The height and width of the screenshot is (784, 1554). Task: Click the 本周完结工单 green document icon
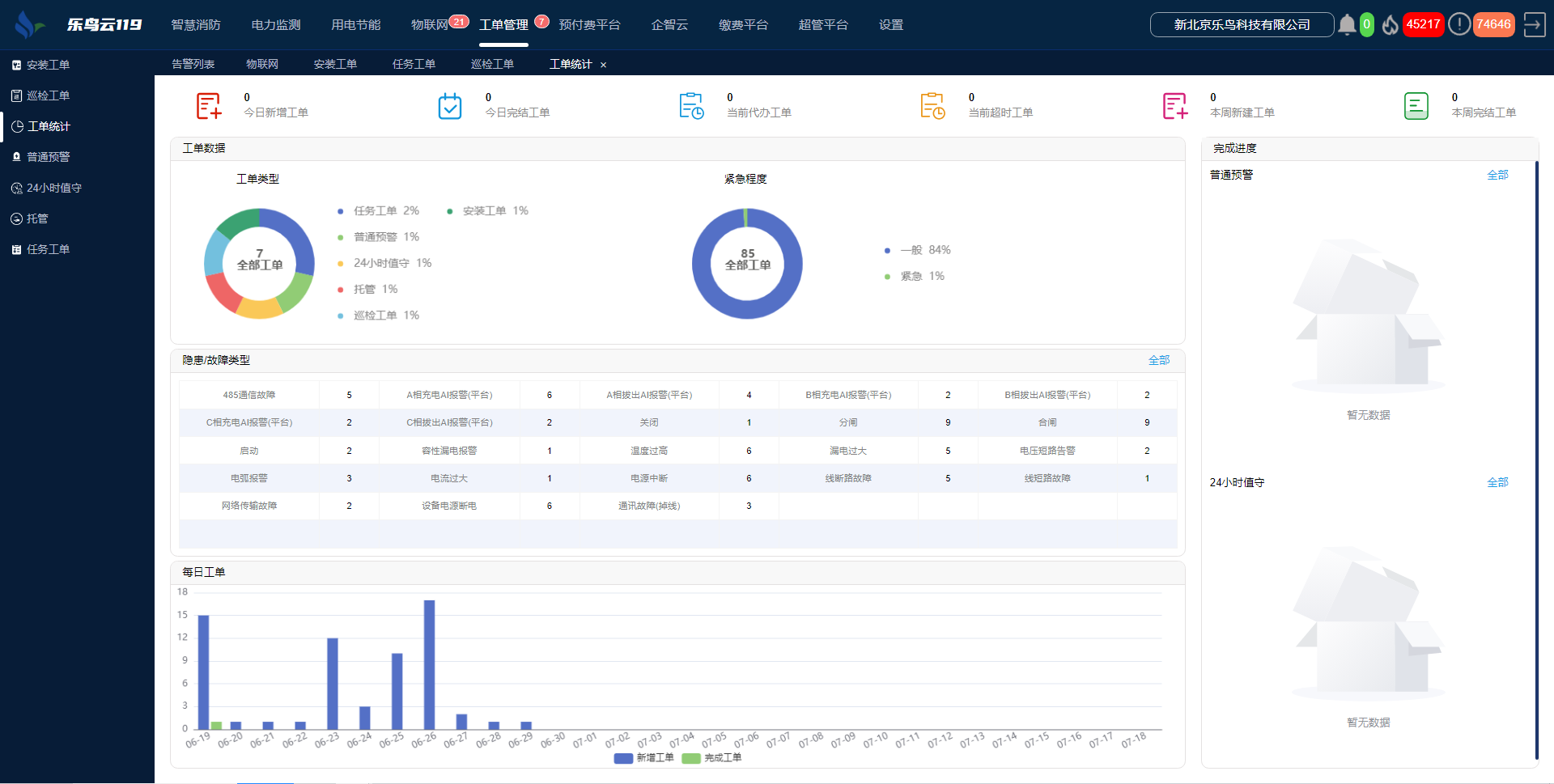(x=1416, y=106)
